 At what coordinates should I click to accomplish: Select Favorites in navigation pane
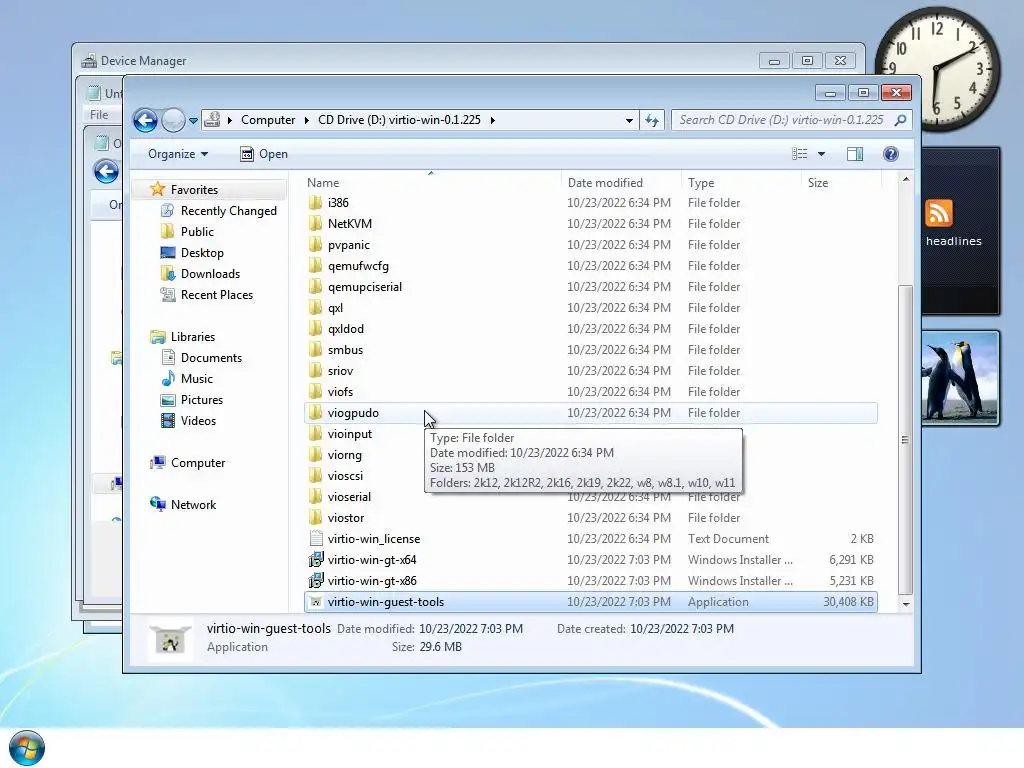[x=193, y=190]
